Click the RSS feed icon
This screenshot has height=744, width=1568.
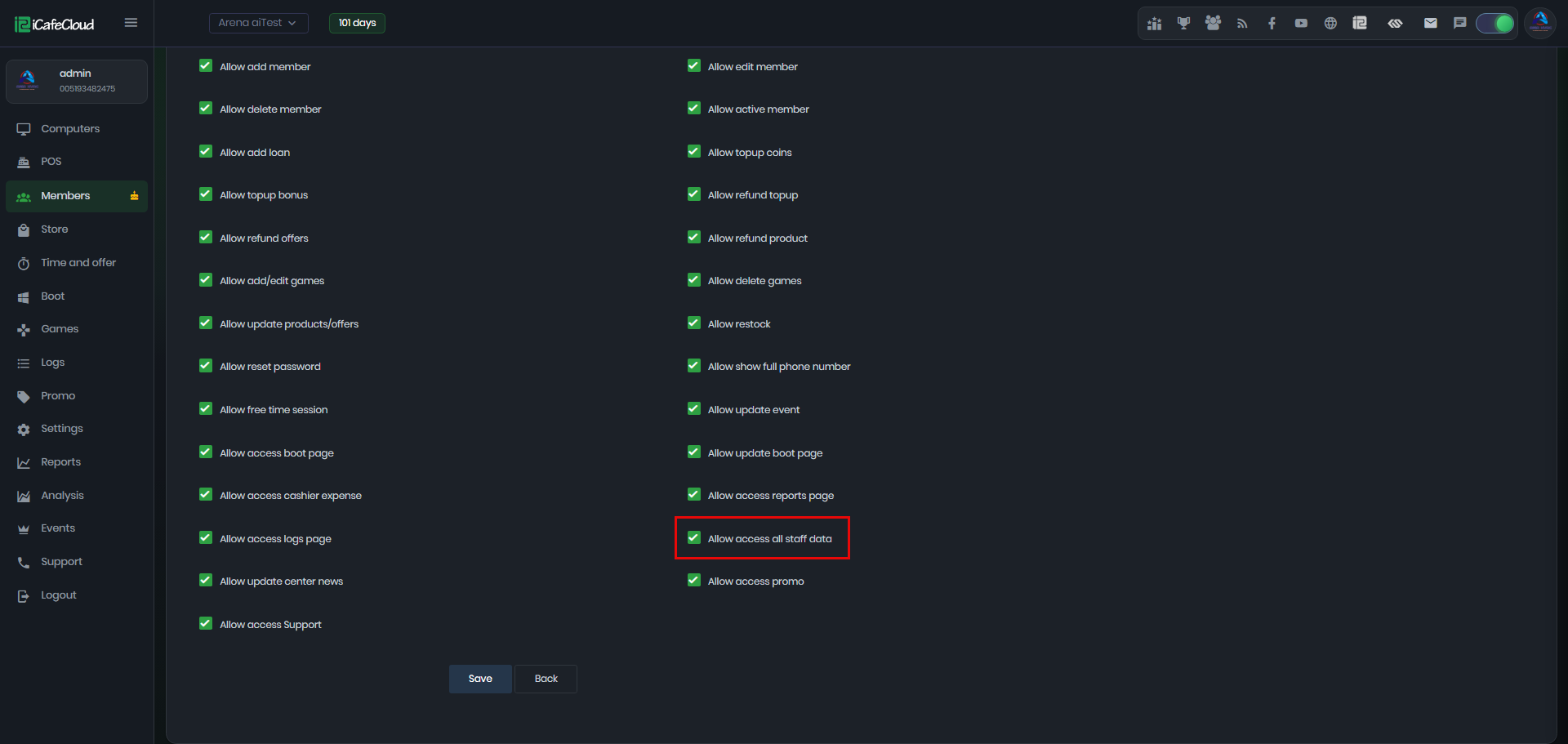pyautogui.click(x=1242, y=24)
